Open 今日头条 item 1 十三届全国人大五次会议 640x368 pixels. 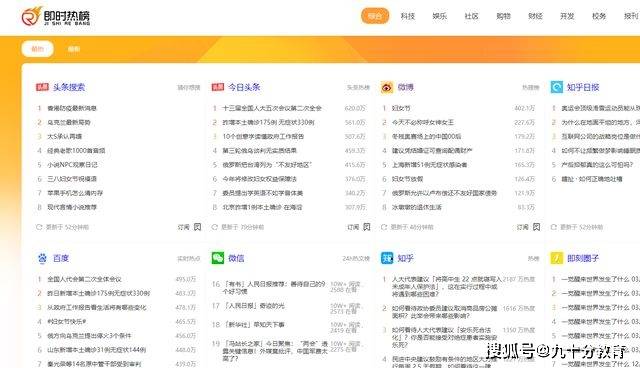[x=272, y=108]
